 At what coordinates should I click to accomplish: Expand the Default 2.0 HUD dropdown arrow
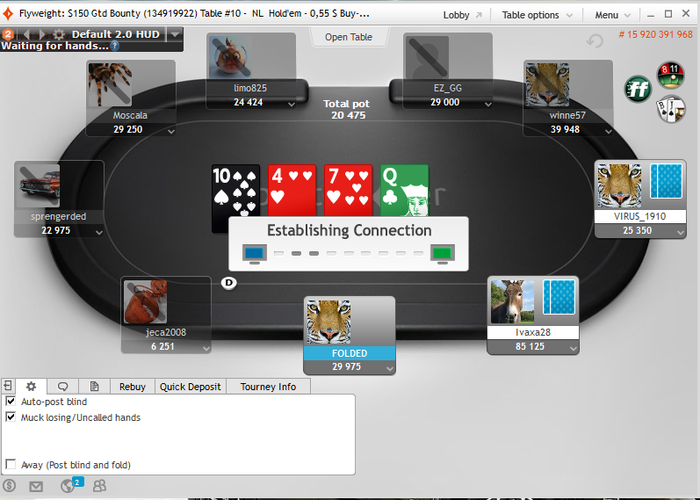pyautogui.click(x=175, y=34)
